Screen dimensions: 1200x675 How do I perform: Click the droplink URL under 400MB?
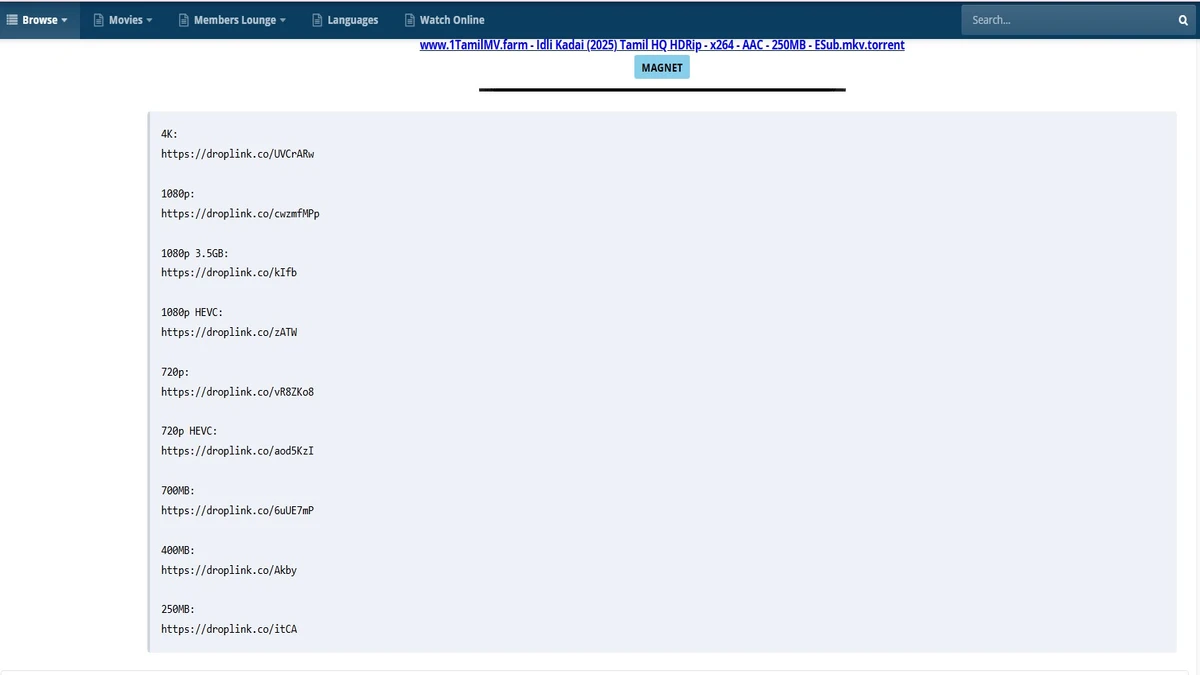pos(229,570)
